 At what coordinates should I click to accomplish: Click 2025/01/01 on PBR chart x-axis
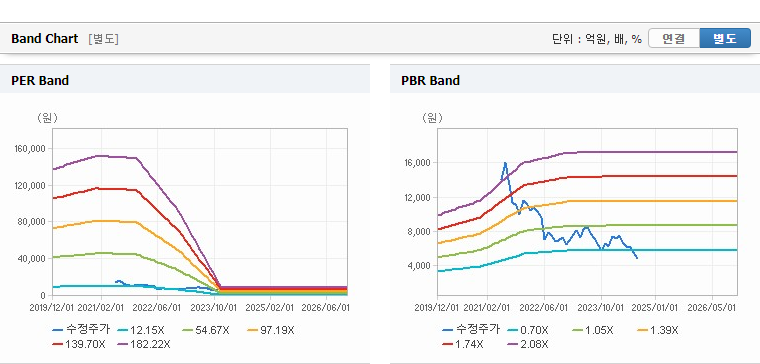pos(656,308)
